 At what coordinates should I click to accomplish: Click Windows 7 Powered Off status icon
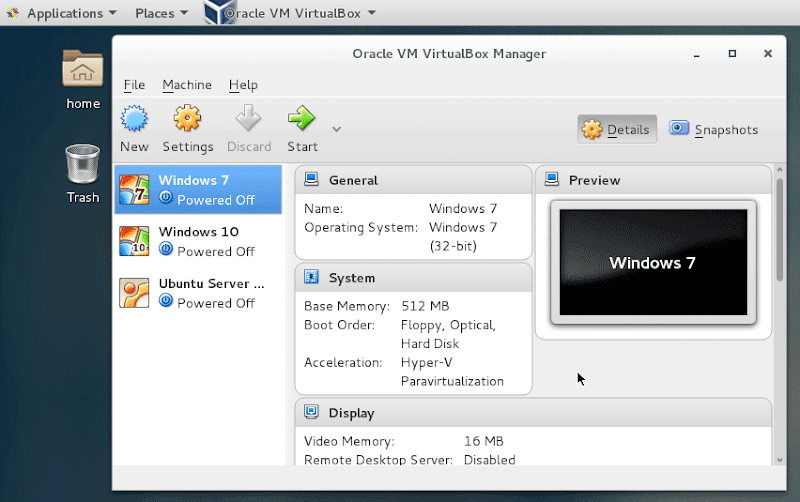point(166,197)
